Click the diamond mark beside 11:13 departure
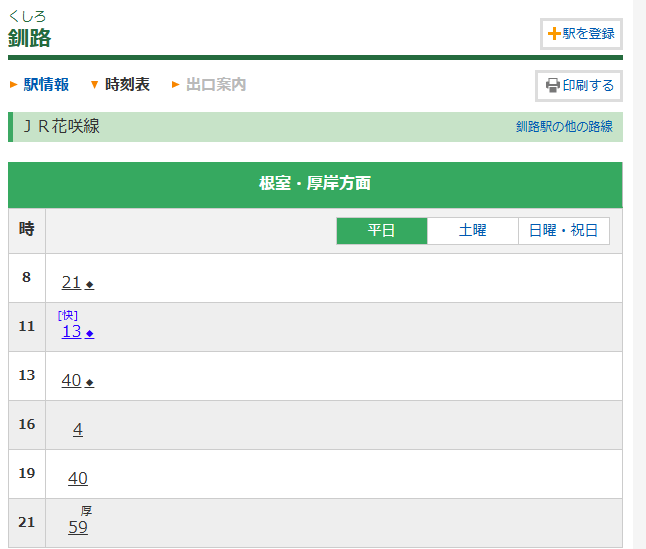The height and width of the screenshot is (549, 646). point(89,334)
